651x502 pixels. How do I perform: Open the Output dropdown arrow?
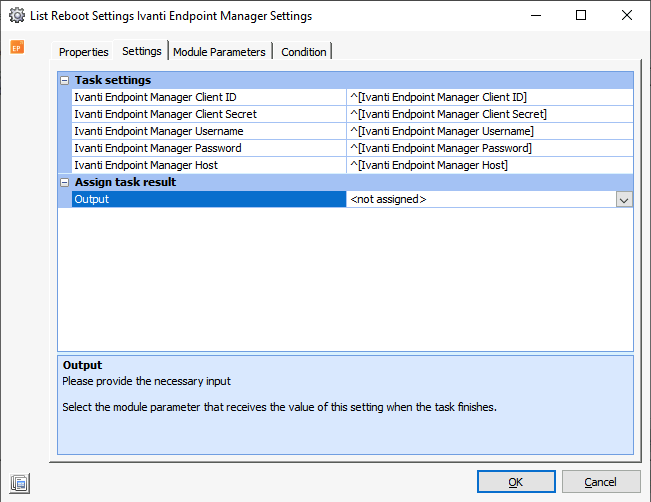coord(624,200)
